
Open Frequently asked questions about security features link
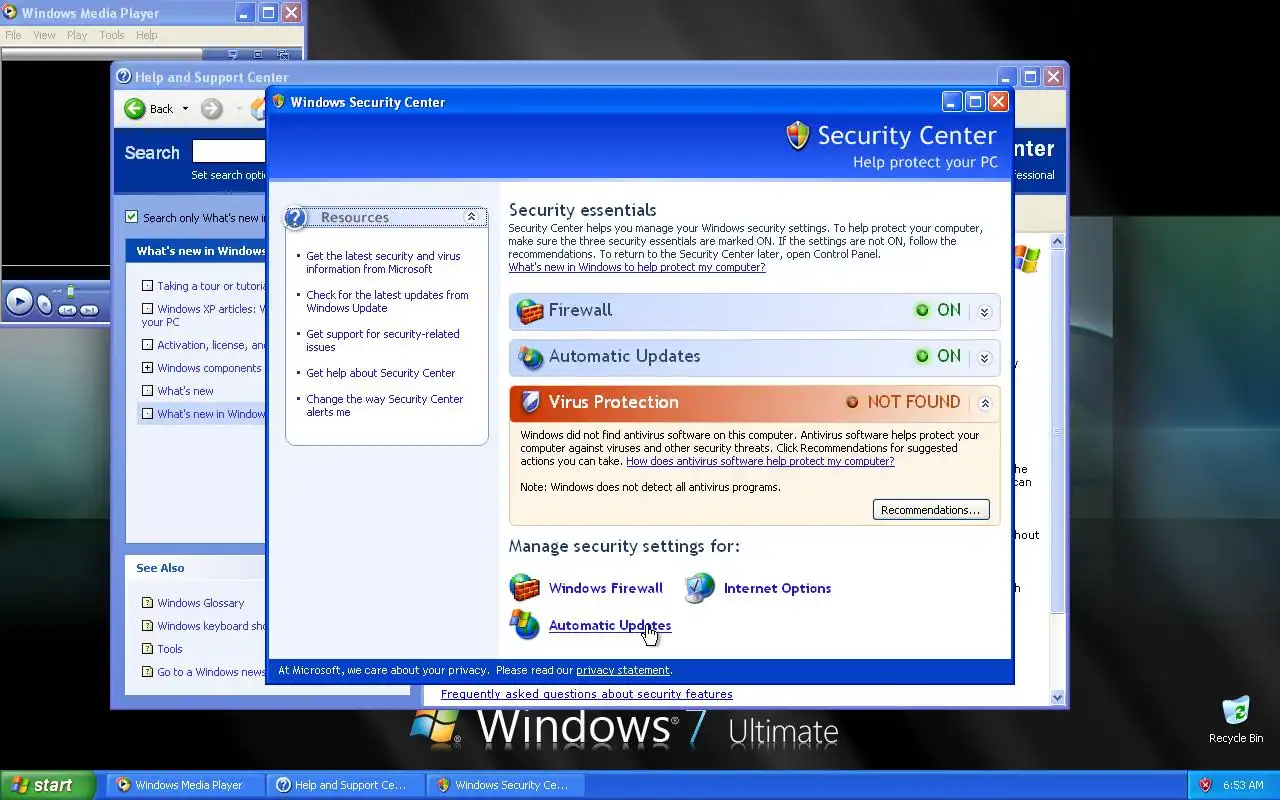(x=586, y=694)
